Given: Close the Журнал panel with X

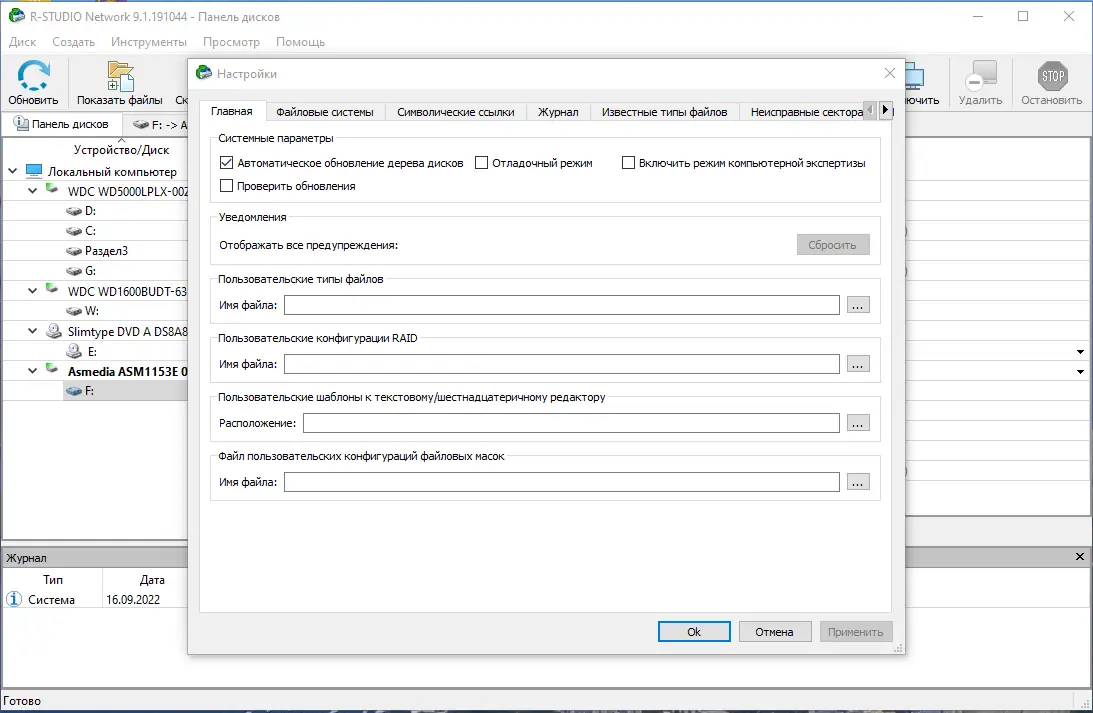Looking at the screenshot, I should click(1080, 556).
